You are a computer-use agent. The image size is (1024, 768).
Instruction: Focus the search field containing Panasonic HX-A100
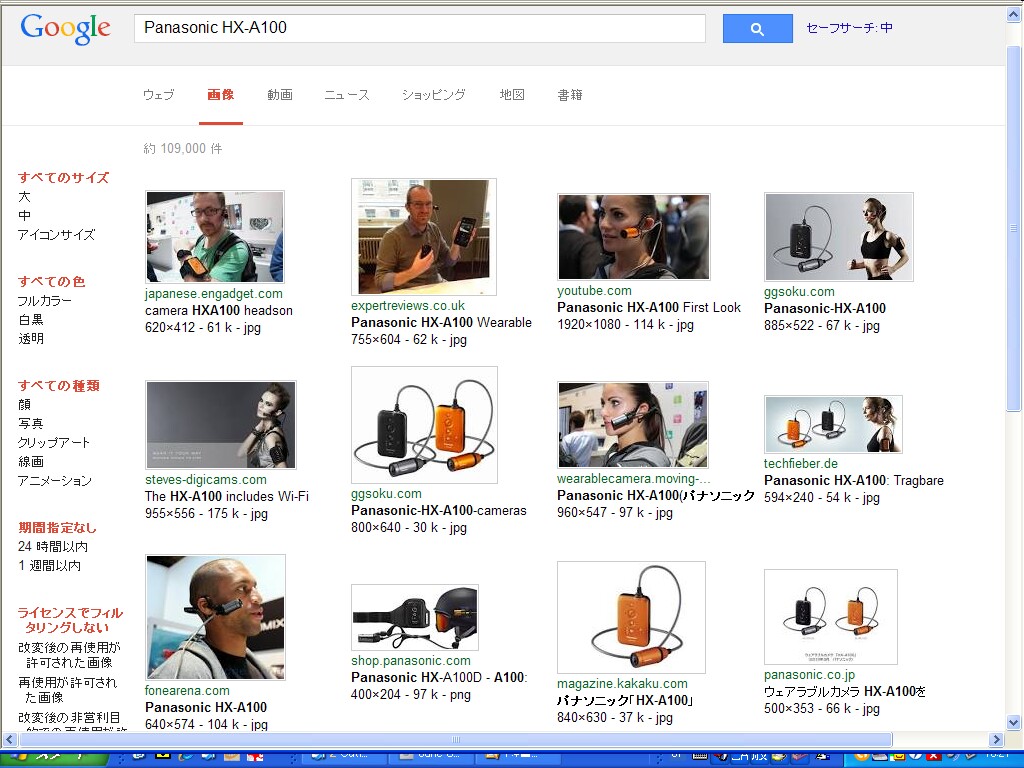pyautogui.click(x=419, y=28)
